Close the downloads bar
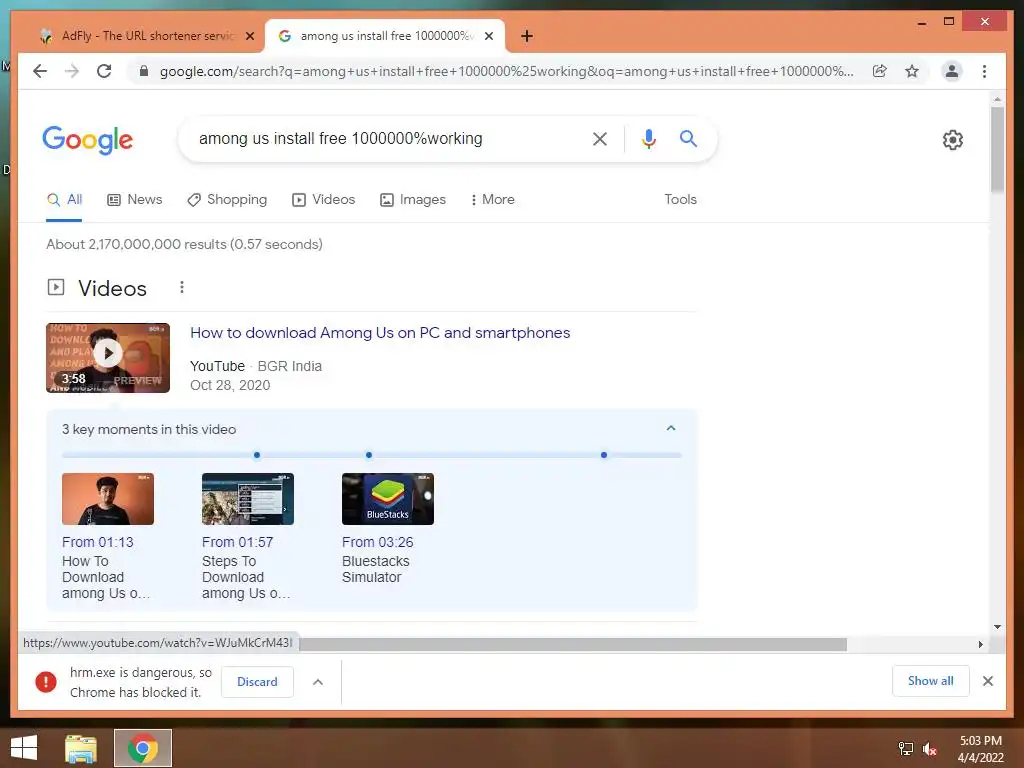Screen dimensions: 1024x768 (x=987, y=681)
